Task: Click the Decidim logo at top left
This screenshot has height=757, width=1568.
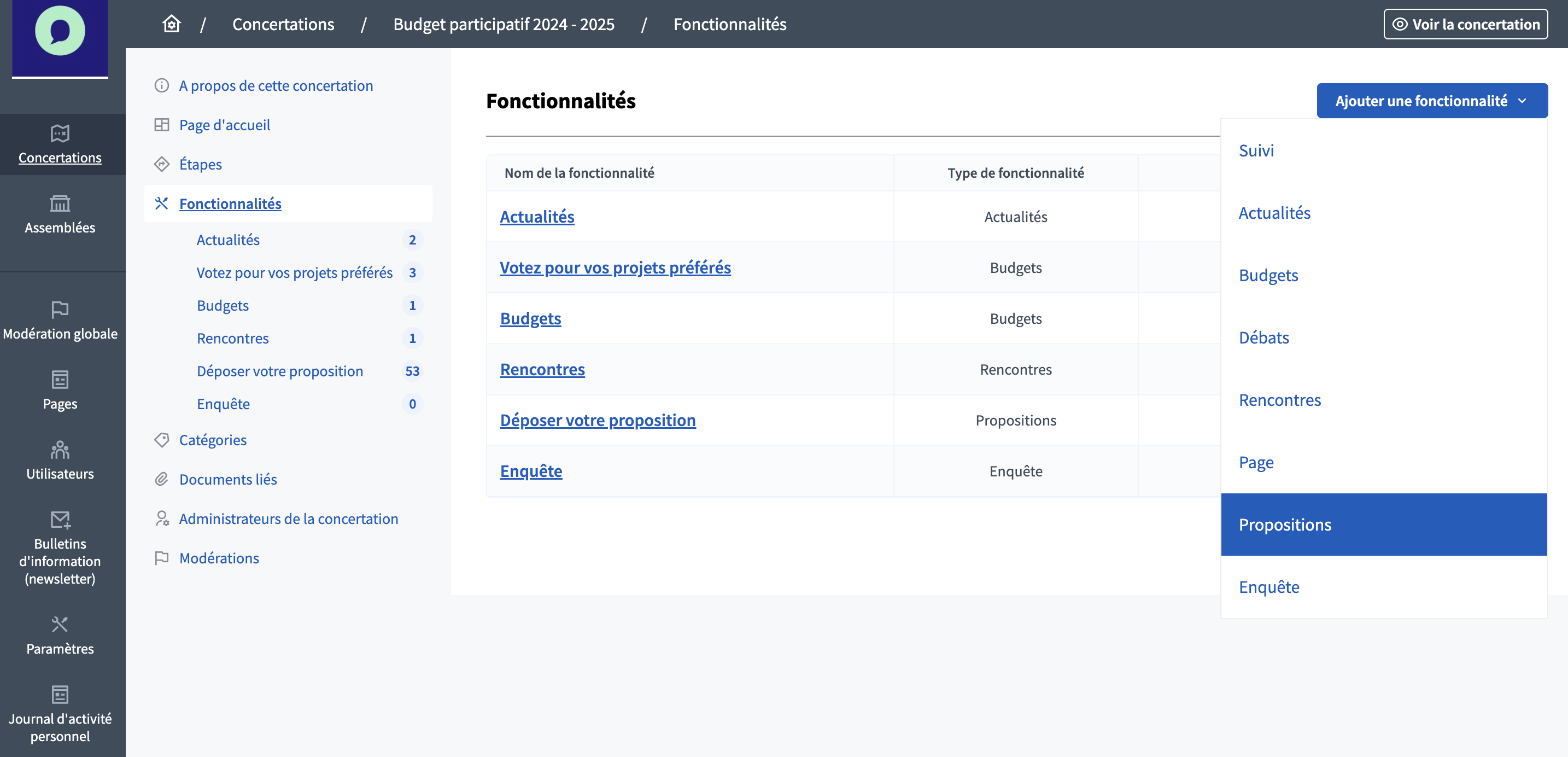Action: 60,32
